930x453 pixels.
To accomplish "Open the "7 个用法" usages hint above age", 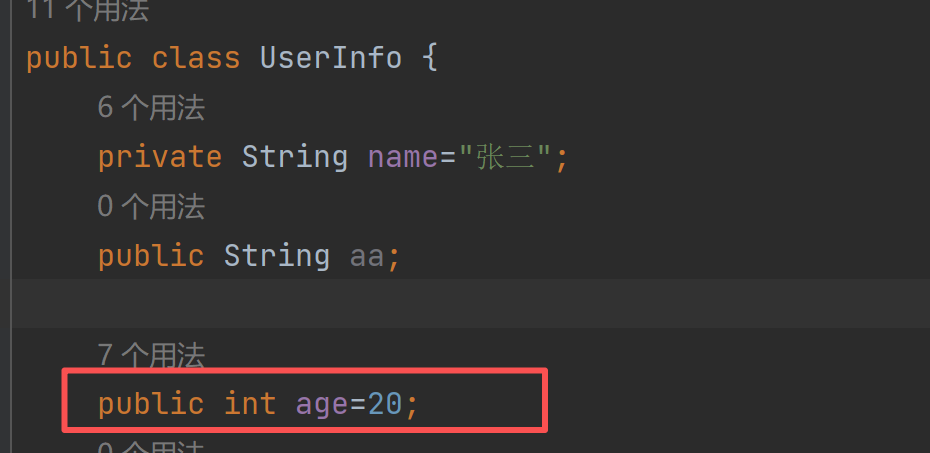I will (x=151, y=355).
